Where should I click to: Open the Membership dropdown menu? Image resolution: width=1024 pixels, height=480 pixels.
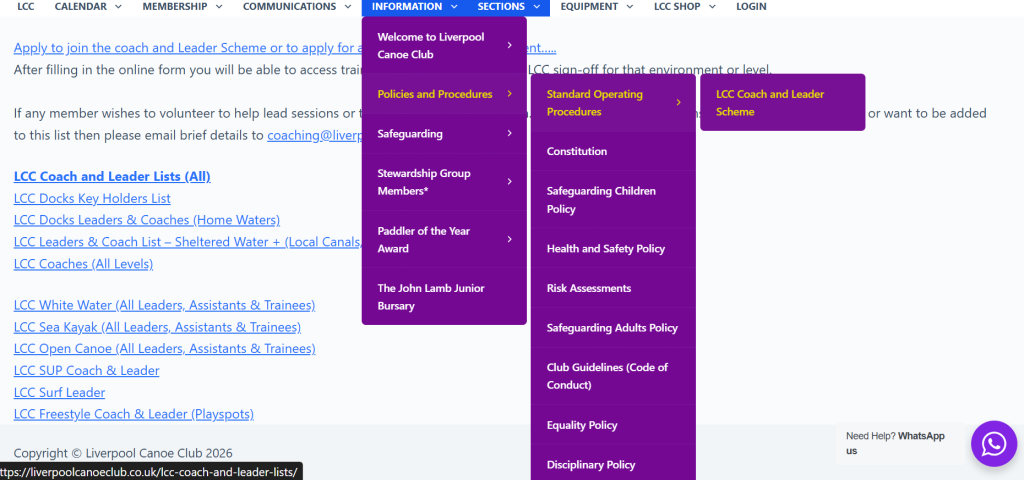pos(181,7)
